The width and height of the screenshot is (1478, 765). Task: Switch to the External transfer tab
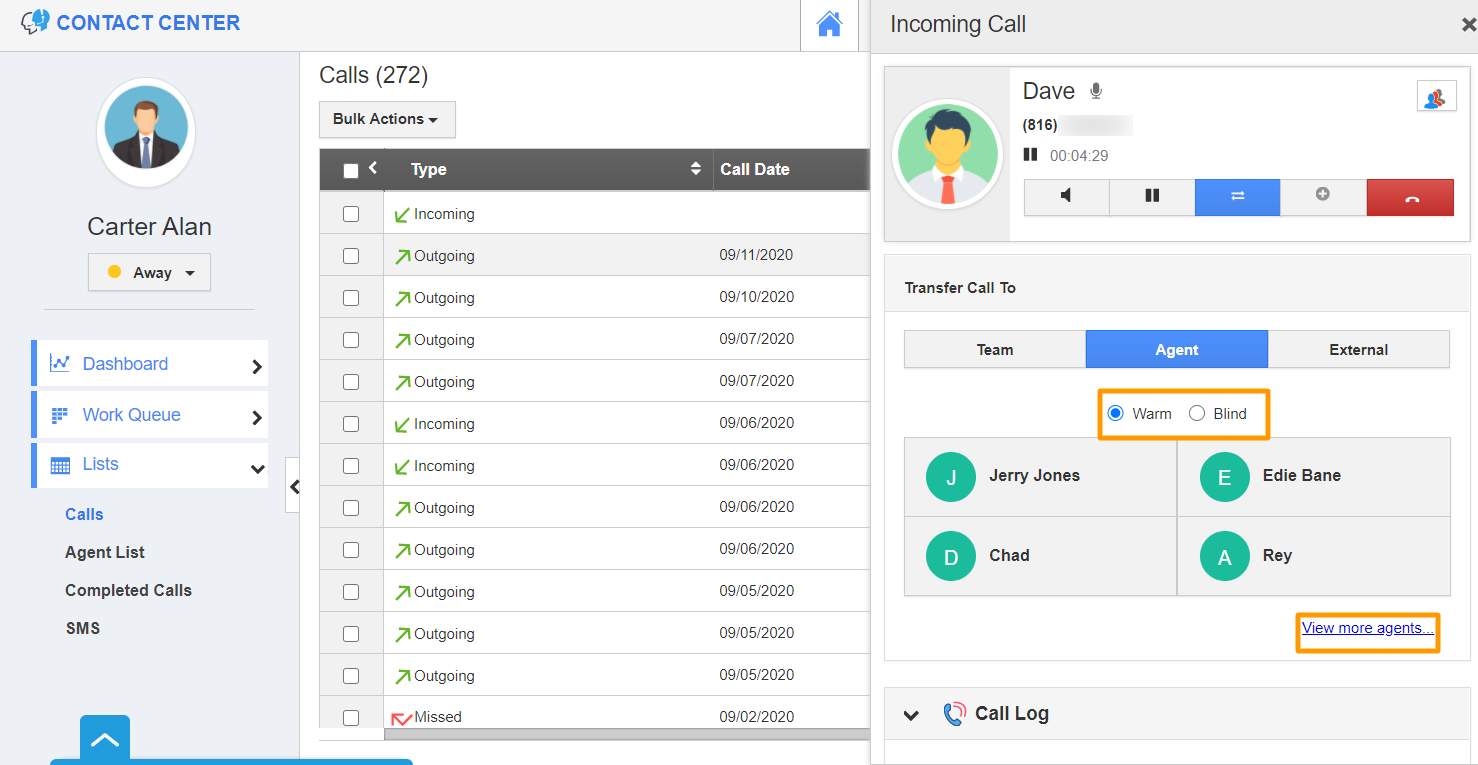click(1358, 350)
